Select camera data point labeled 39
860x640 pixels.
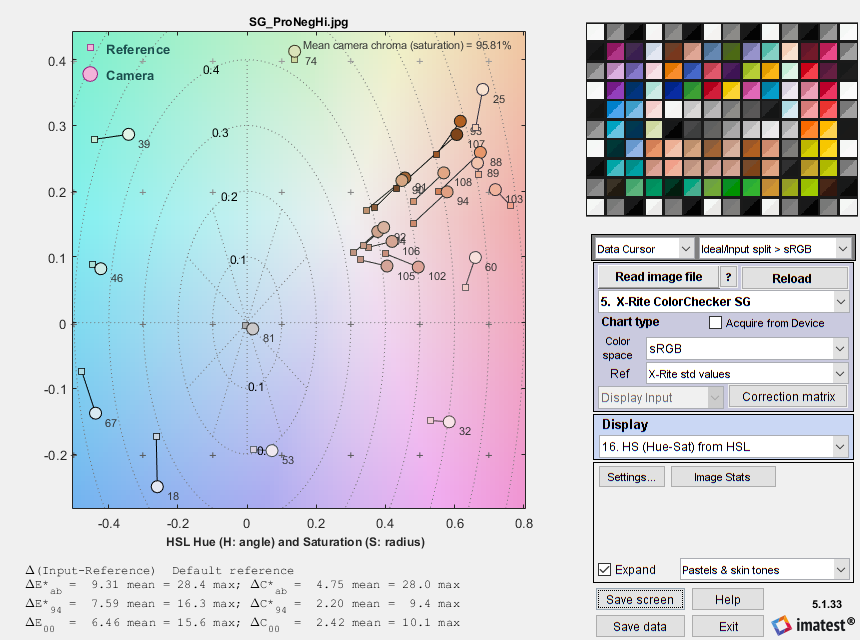(128, 134)
